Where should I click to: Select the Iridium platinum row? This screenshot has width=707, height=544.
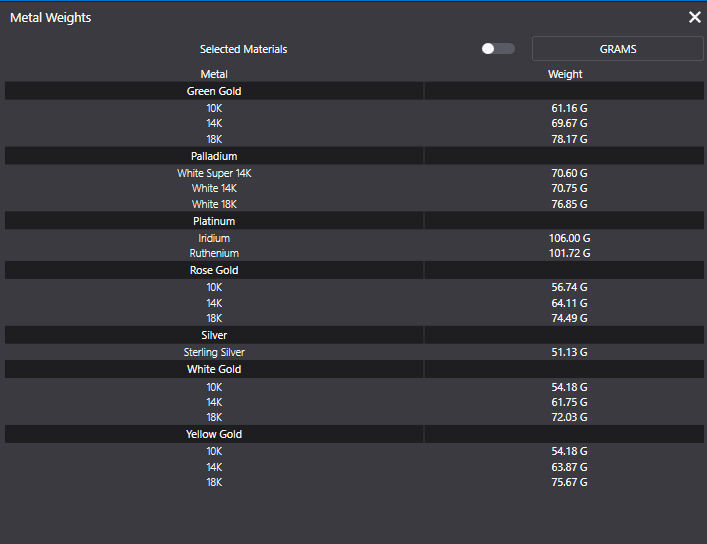click(x=214, y=238)
